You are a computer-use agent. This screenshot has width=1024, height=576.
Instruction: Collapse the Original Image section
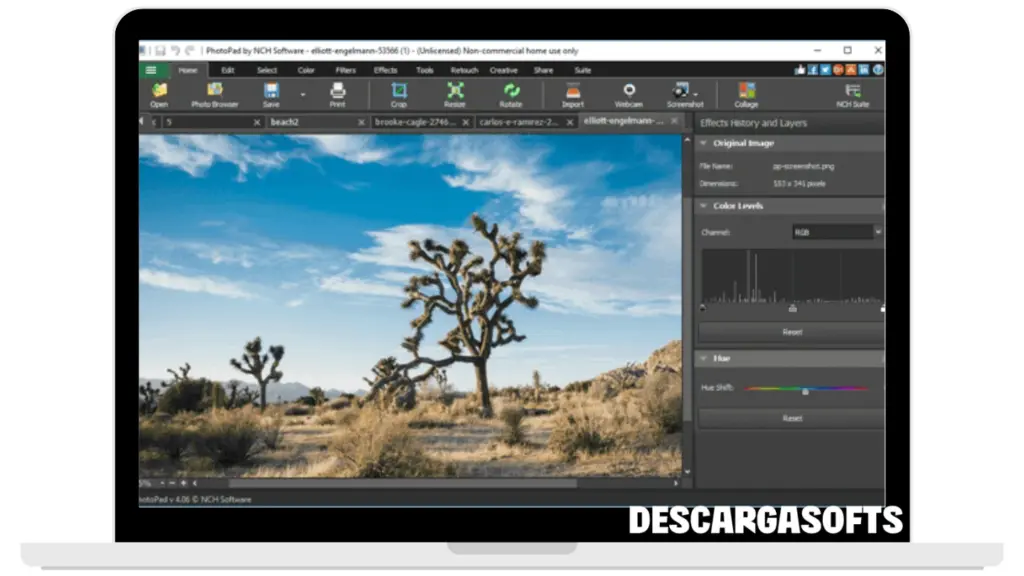704,144
